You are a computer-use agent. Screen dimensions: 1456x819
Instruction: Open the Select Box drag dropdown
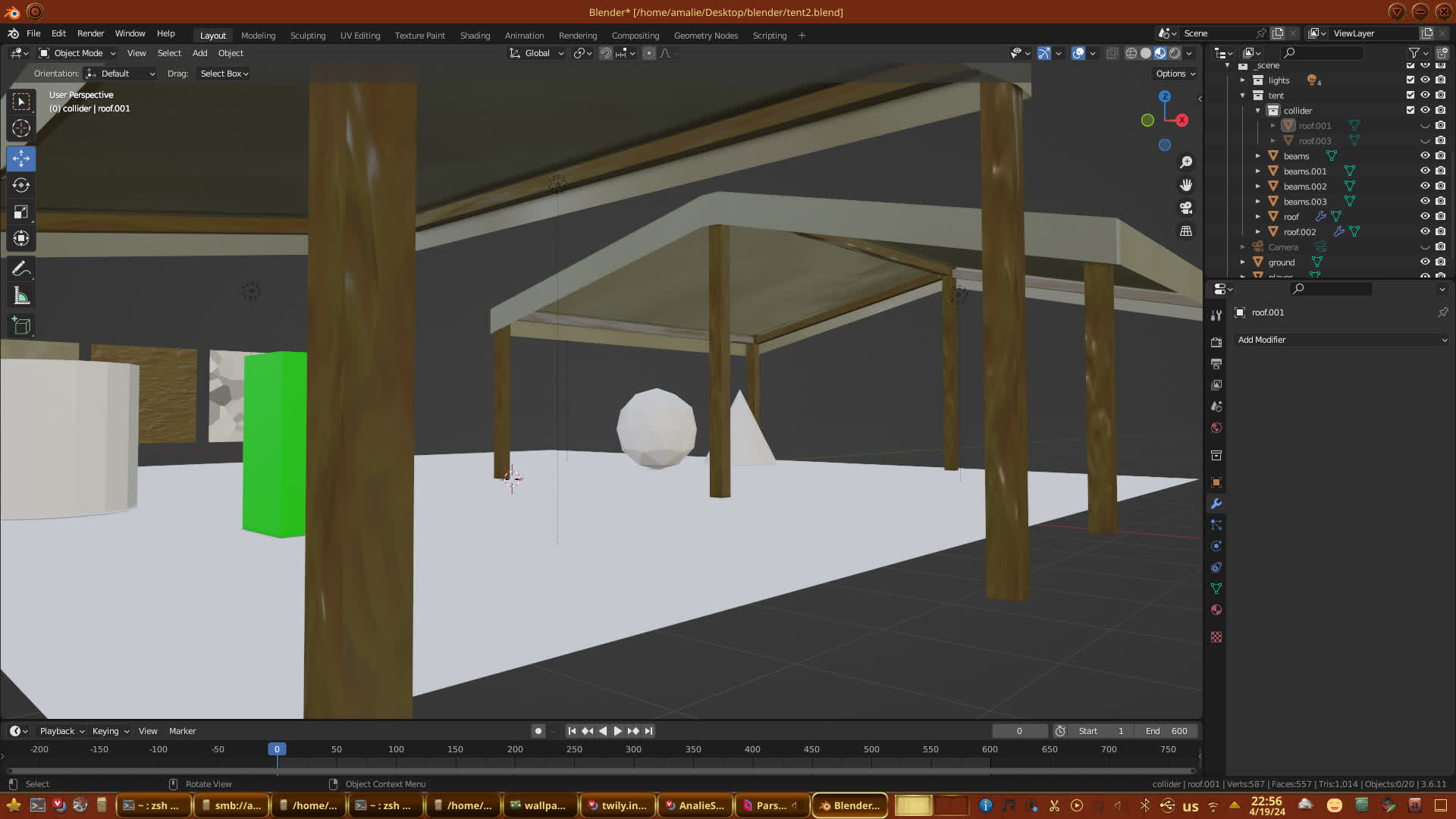pyautogui.click(x=224, y=74)
